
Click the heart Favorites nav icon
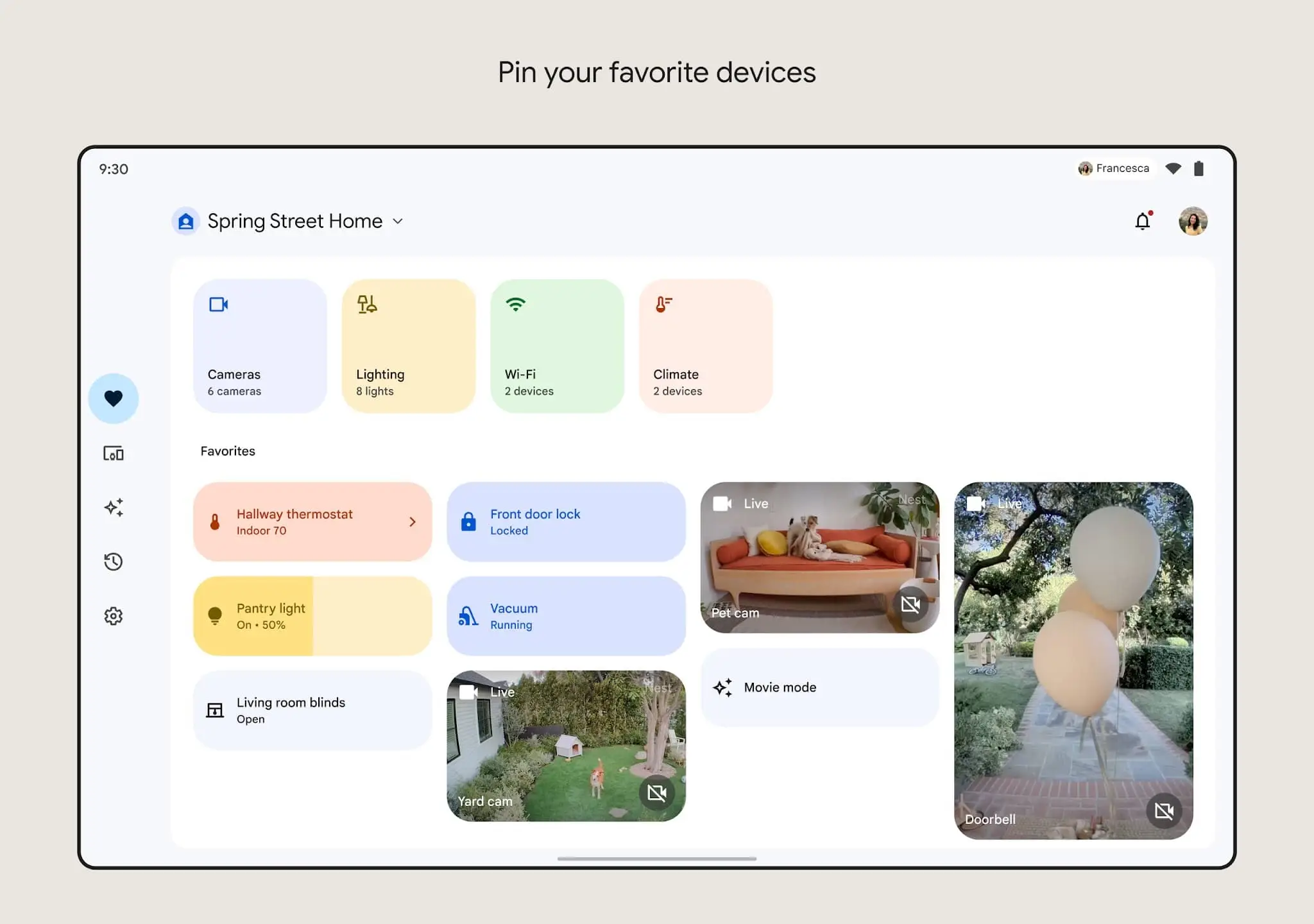112,398
